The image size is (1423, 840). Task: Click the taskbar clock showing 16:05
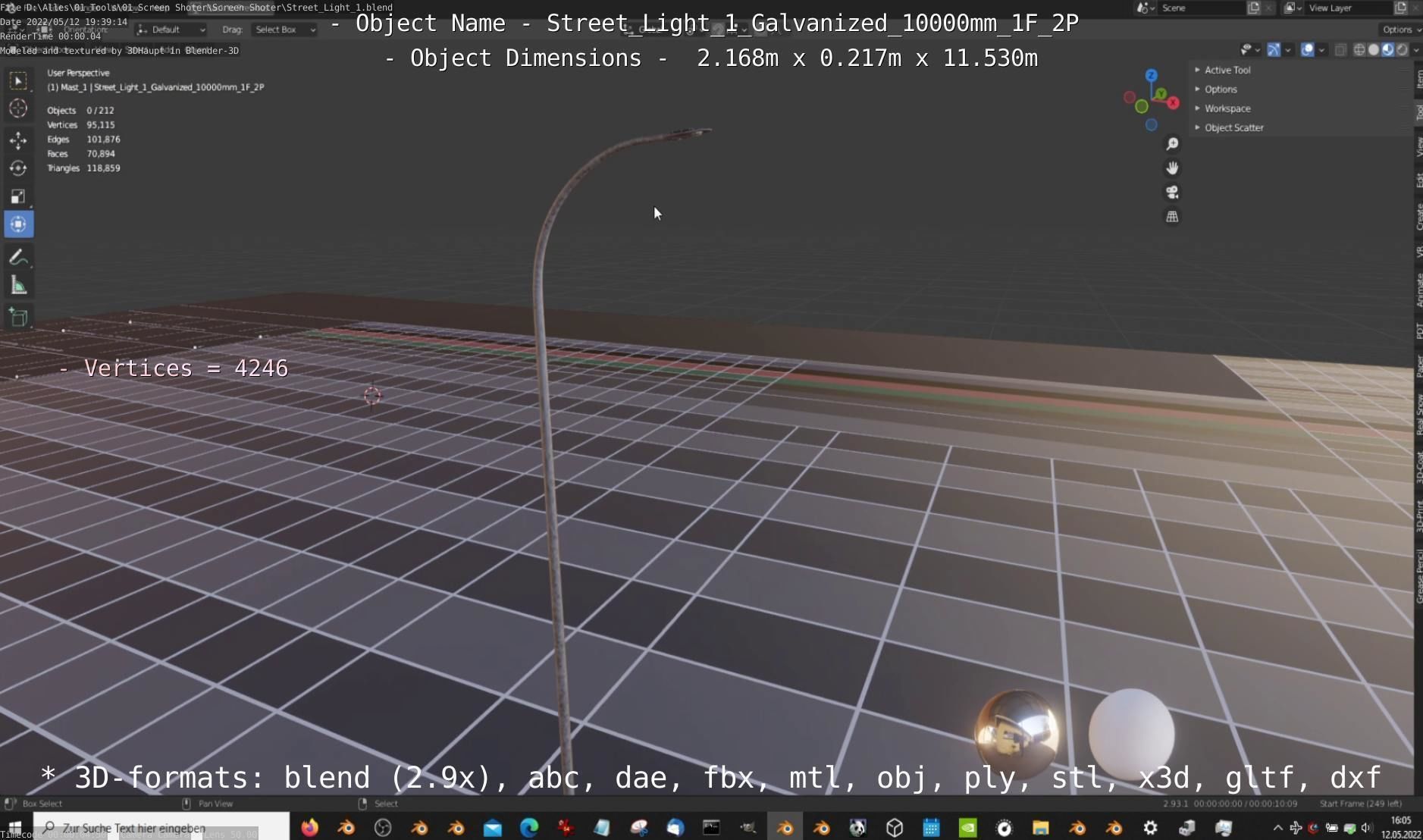(x=1401, y=827)
